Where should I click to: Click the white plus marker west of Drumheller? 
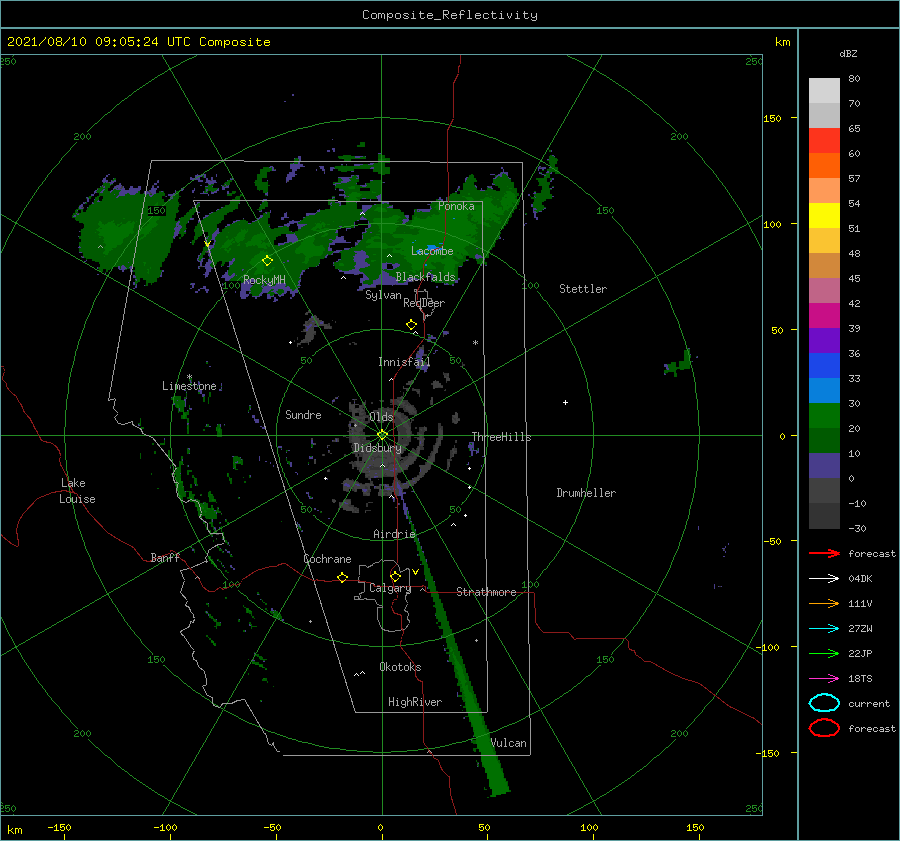click(x=565, y=402)
